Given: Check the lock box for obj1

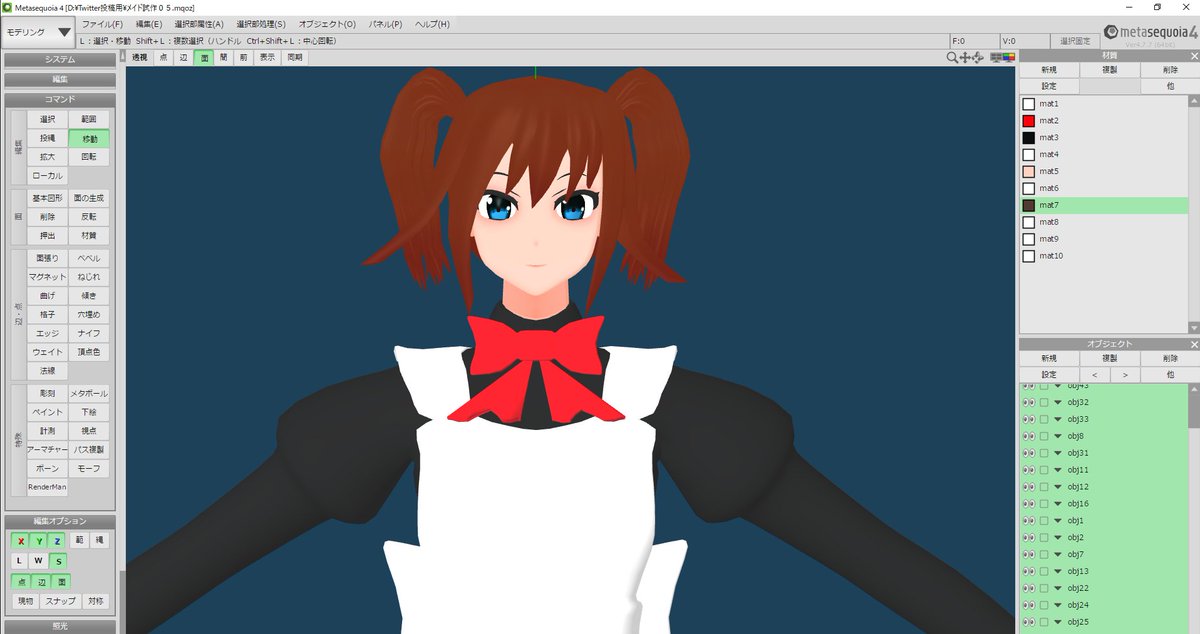Looking at the screenshot, I should coord(1044,521).
